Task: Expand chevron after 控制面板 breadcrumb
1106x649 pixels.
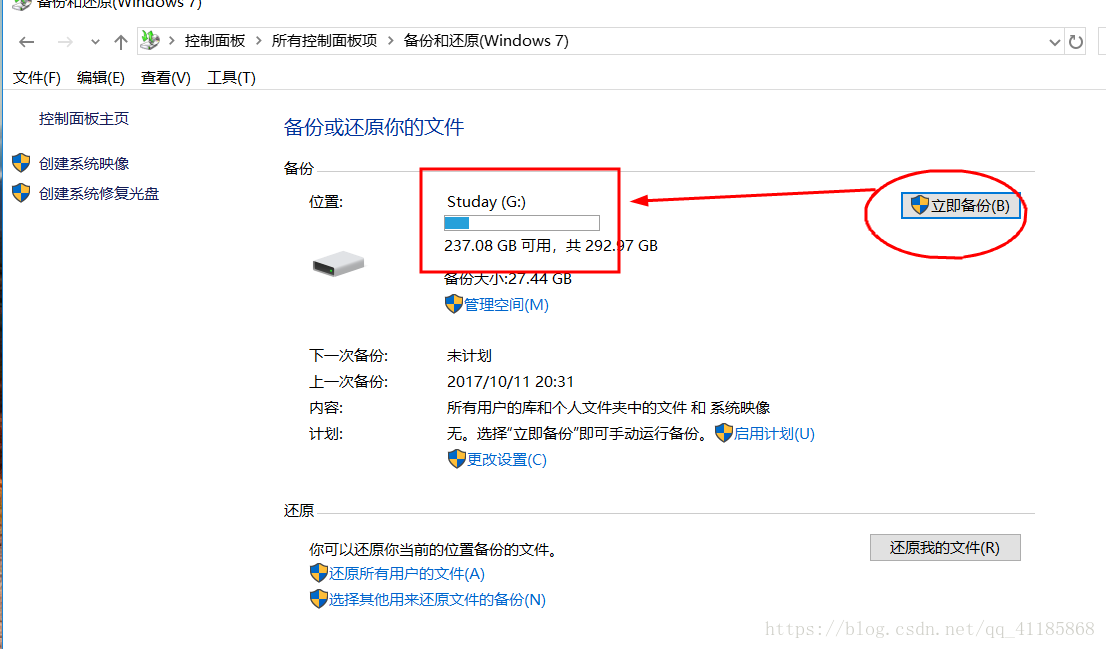Action: [x=258, y=41]
